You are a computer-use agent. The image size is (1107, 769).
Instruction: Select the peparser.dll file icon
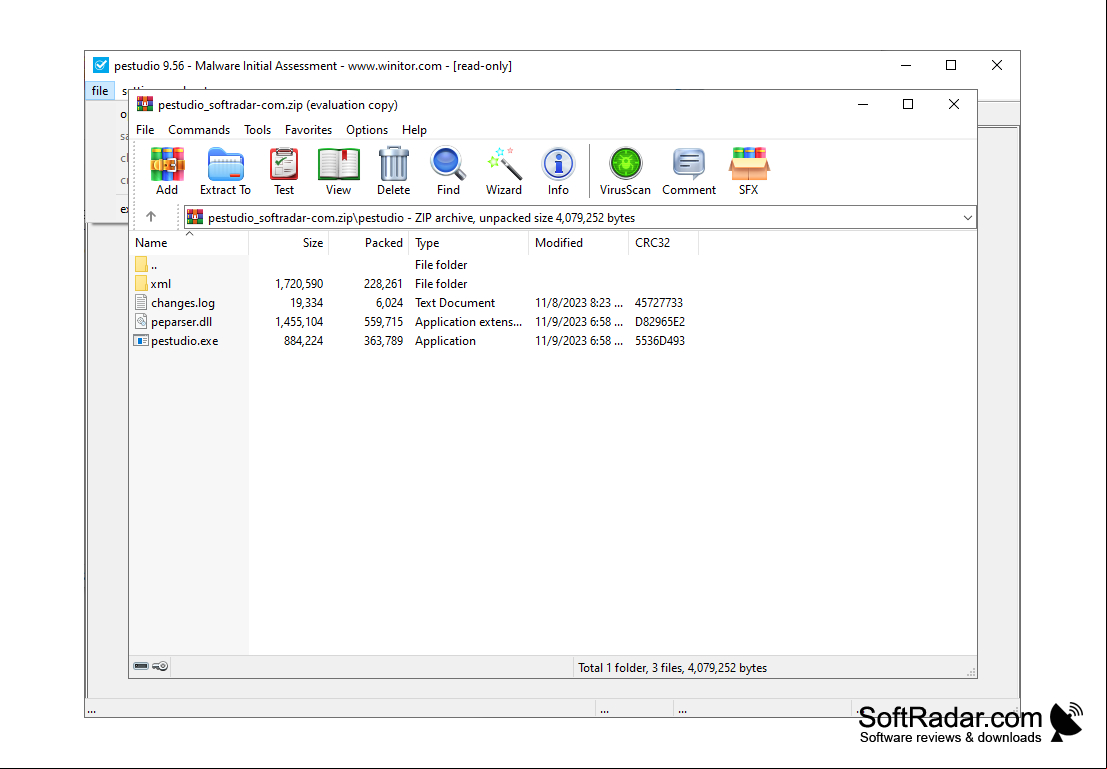click(141, 321)
